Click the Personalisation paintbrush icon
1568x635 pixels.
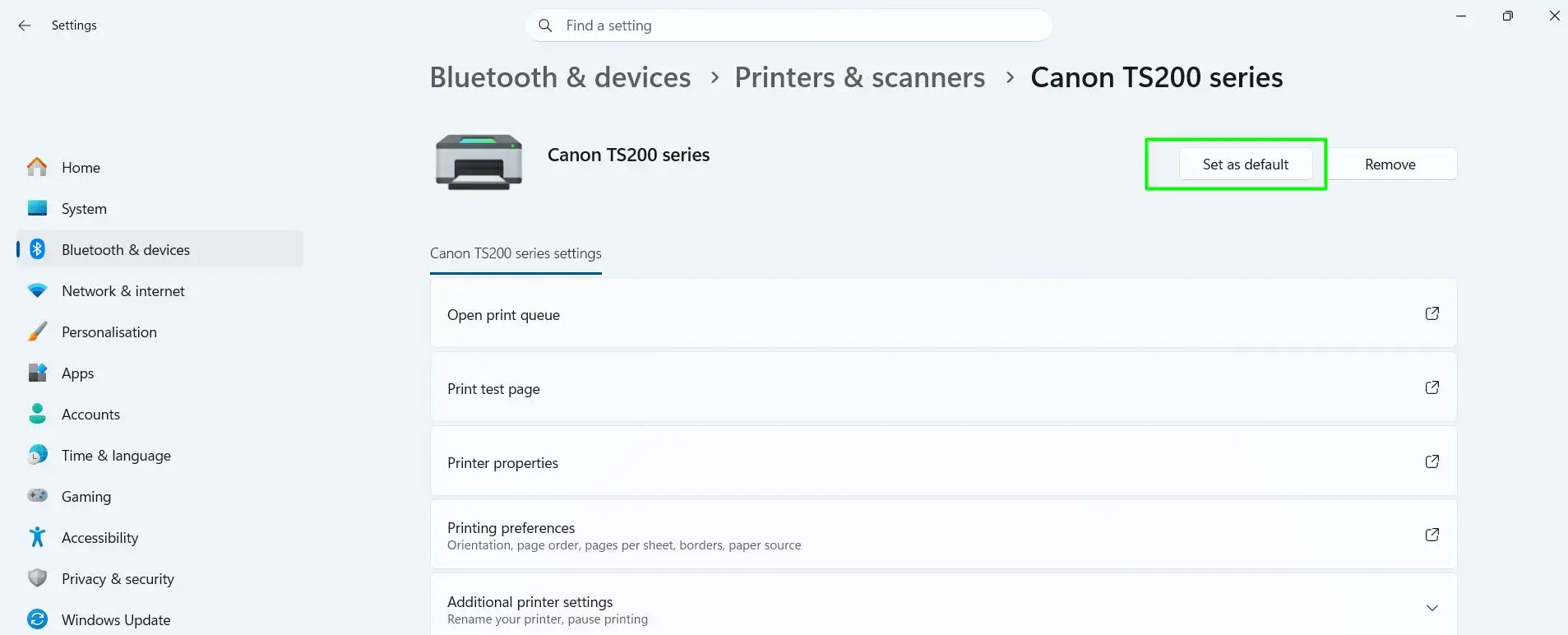tap(37, 331)
